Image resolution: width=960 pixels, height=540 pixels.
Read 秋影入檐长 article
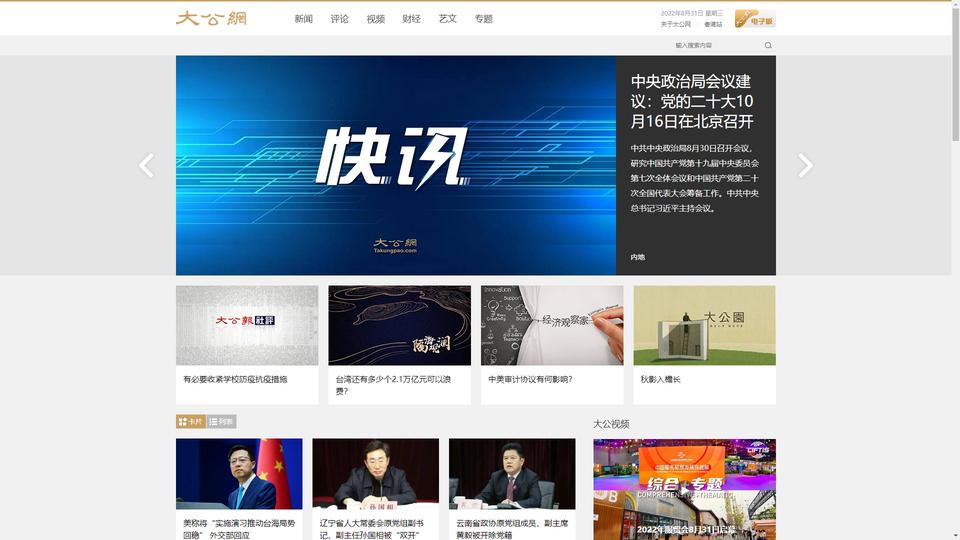[x=660, y=380]
